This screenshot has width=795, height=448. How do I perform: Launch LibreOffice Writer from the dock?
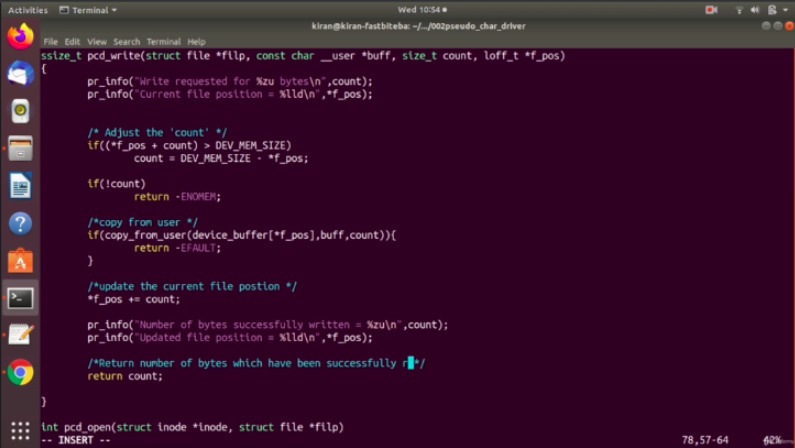(20, 186)
